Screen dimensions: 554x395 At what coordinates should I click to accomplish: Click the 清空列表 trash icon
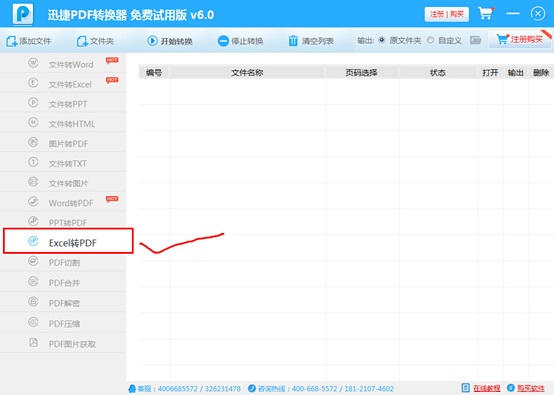[x=293, y=41]
